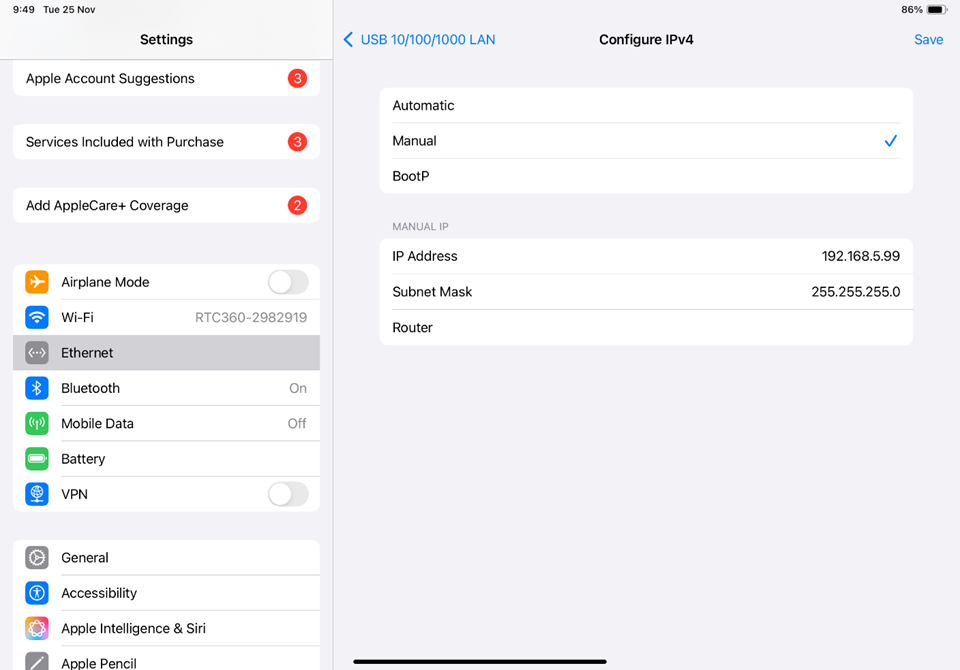
Task: Tap the VPN globe icon
Action: pos(37,494)
